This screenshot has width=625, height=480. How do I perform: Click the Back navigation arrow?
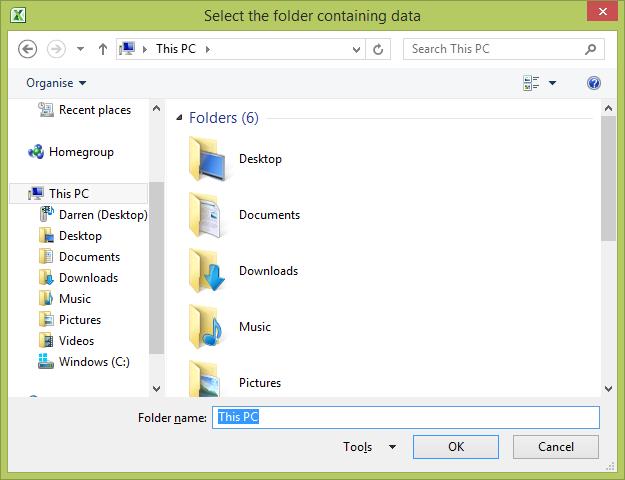pyautogui.click(x=28, y=49)
